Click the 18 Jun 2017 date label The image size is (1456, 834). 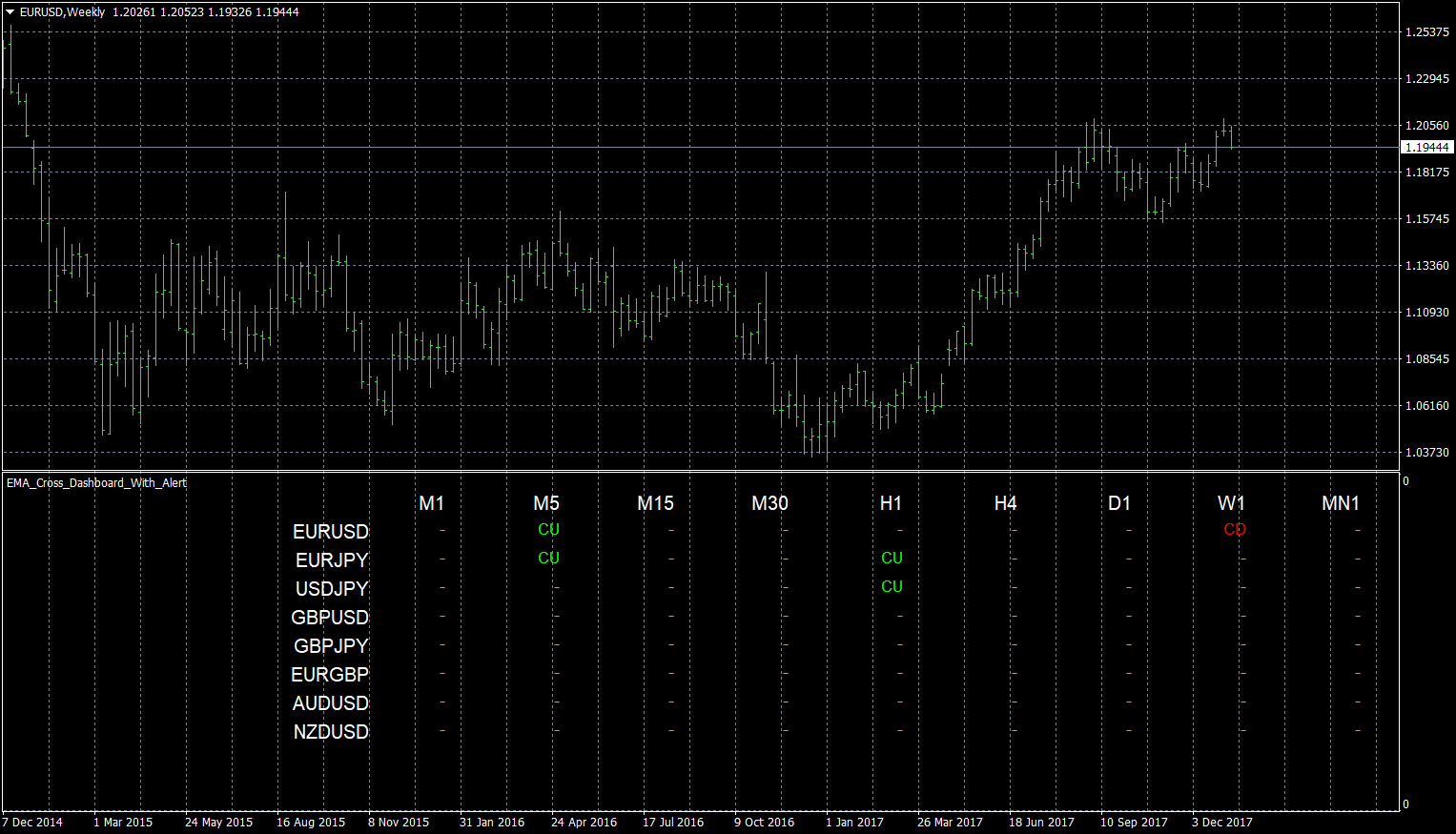point(1041,823)
